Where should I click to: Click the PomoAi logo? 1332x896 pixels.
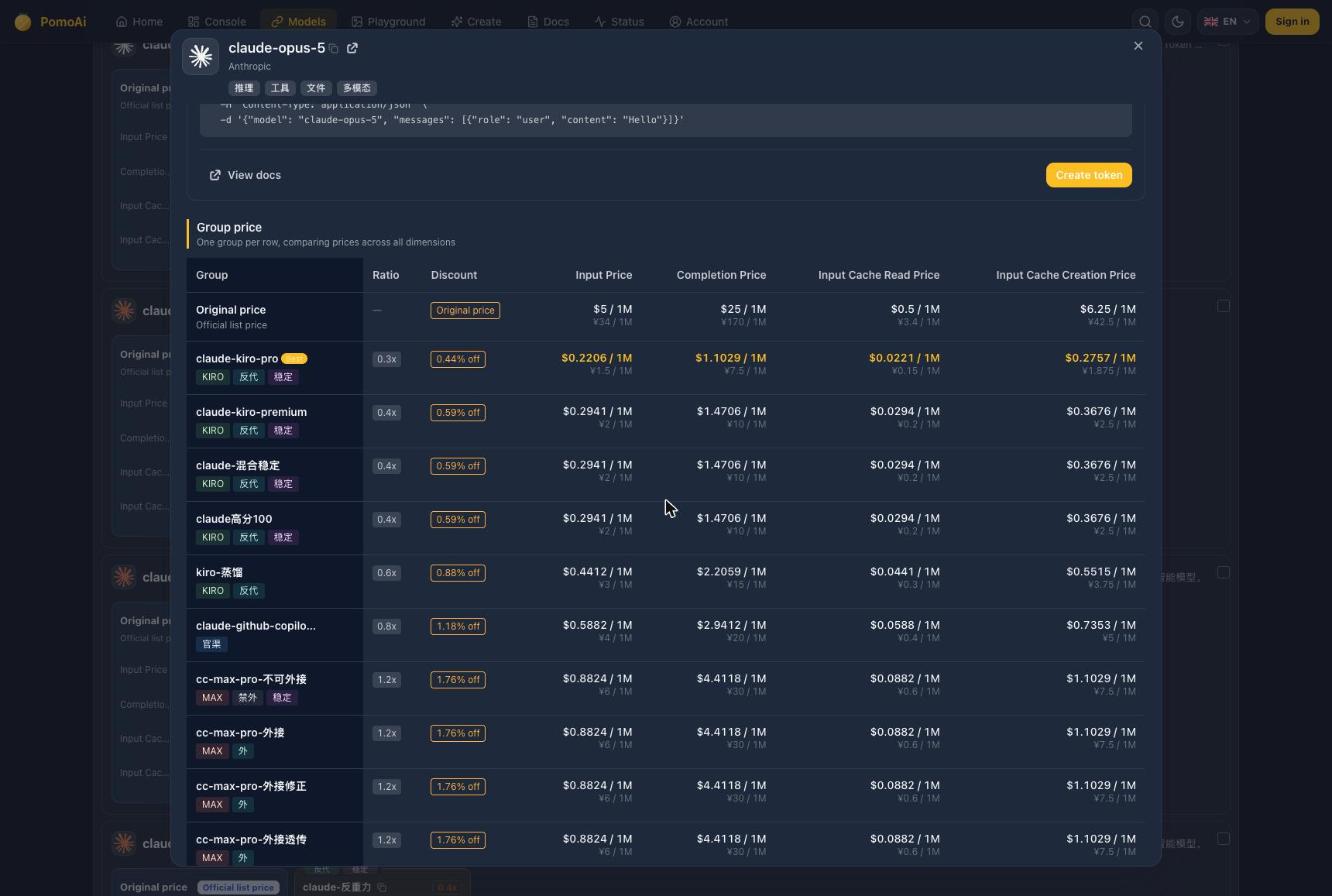tap(51, 21)
